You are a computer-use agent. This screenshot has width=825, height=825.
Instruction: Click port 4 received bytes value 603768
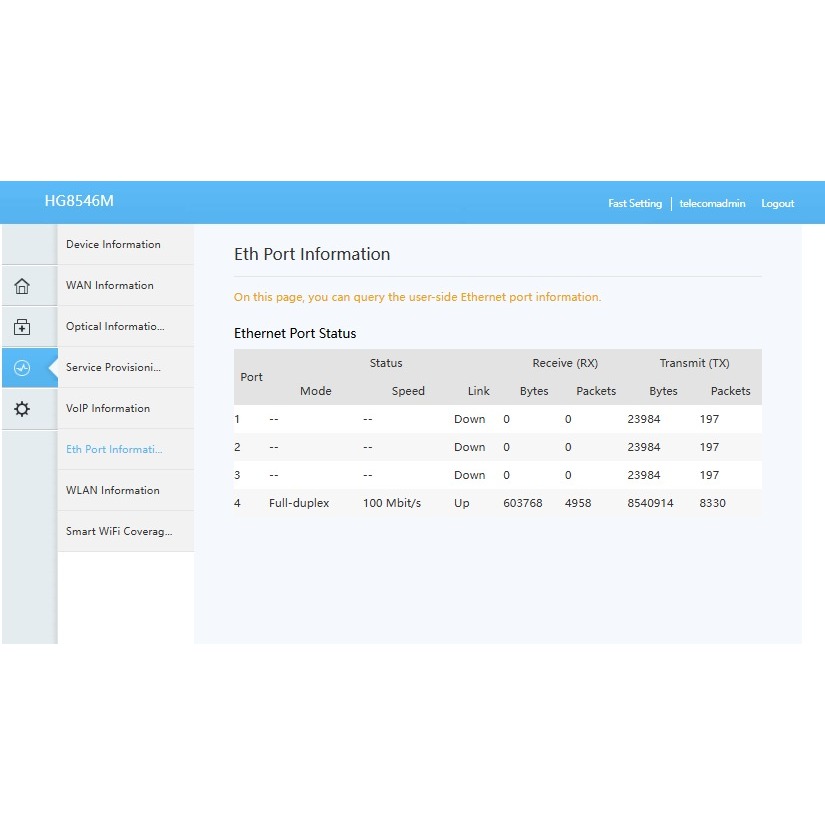[523, 503]
